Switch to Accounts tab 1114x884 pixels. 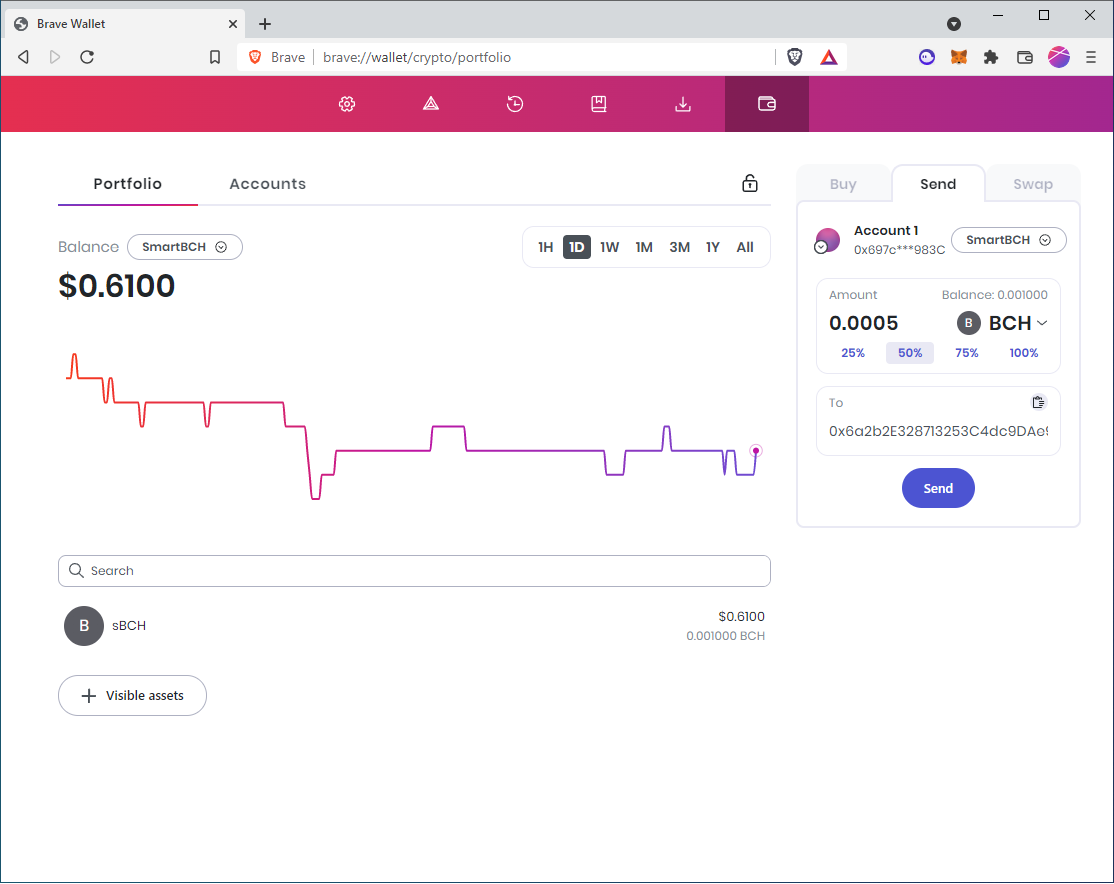tap(267, 184)
